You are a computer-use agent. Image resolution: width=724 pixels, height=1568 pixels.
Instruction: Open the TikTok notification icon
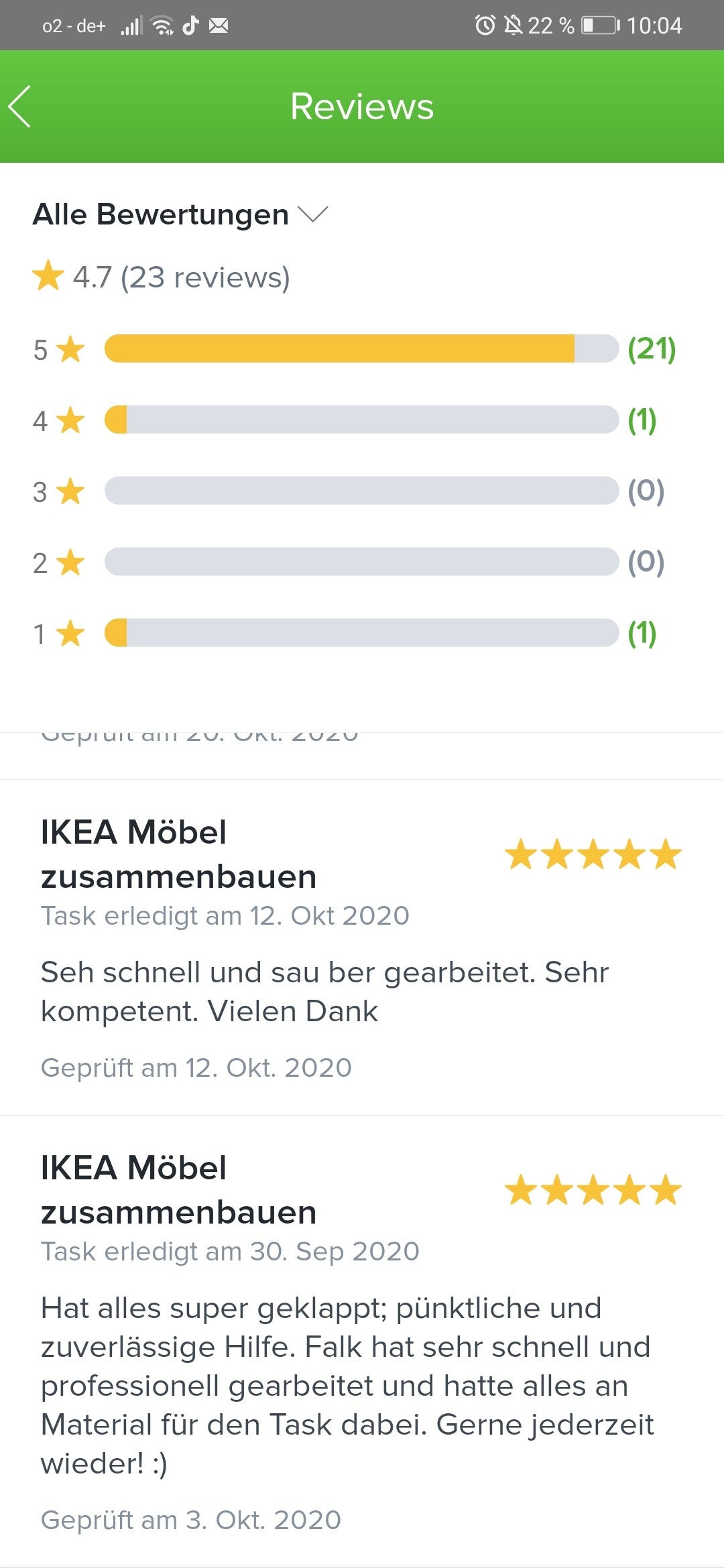point(191,25)
